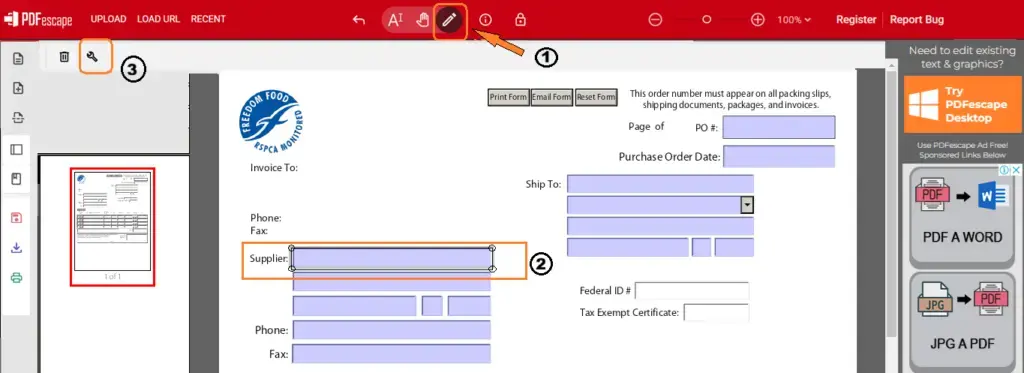
Task: Click the zoom in plus icon
Action: [758, 20]
